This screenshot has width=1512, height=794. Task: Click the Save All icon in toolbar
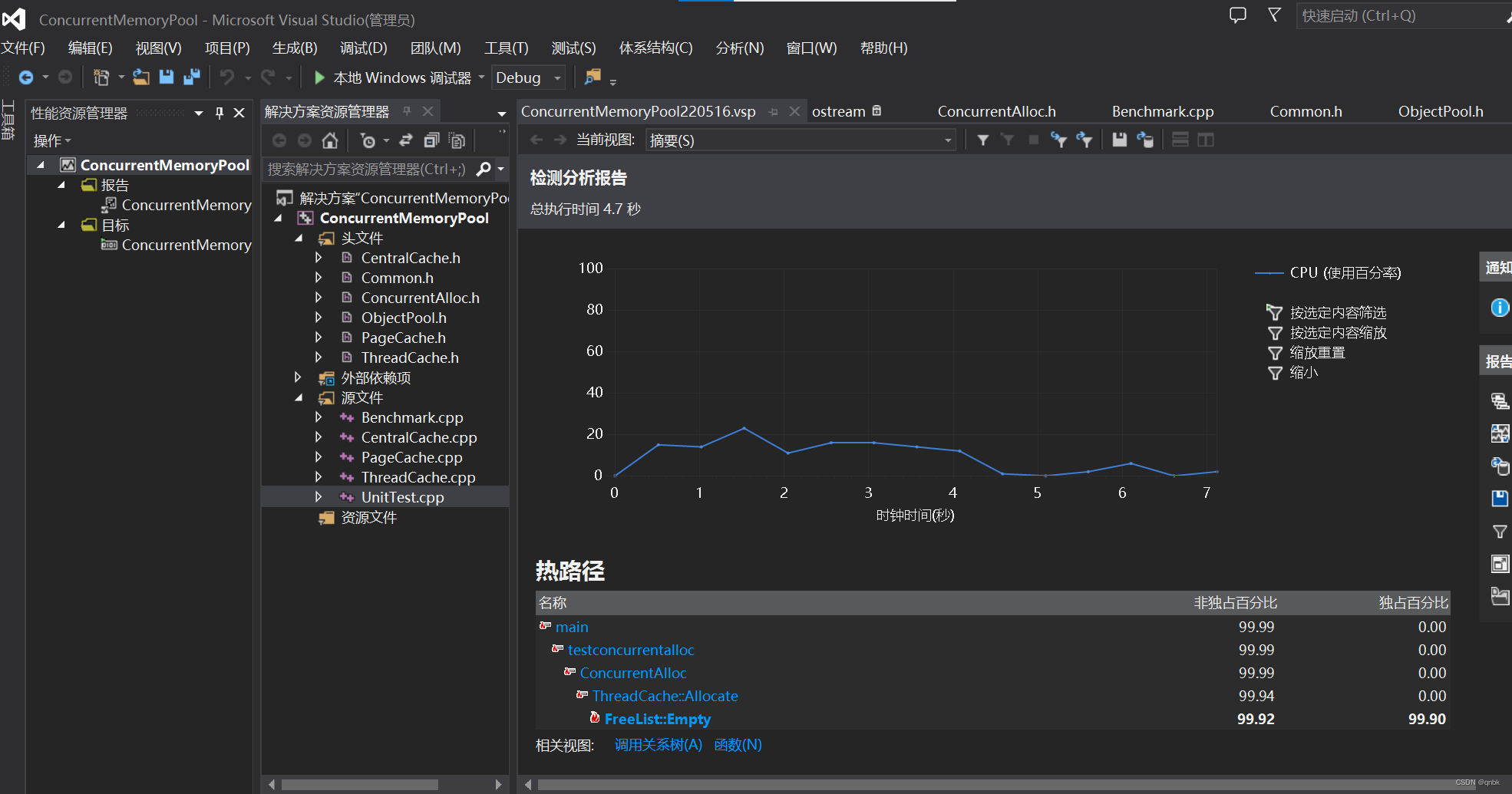192,77
